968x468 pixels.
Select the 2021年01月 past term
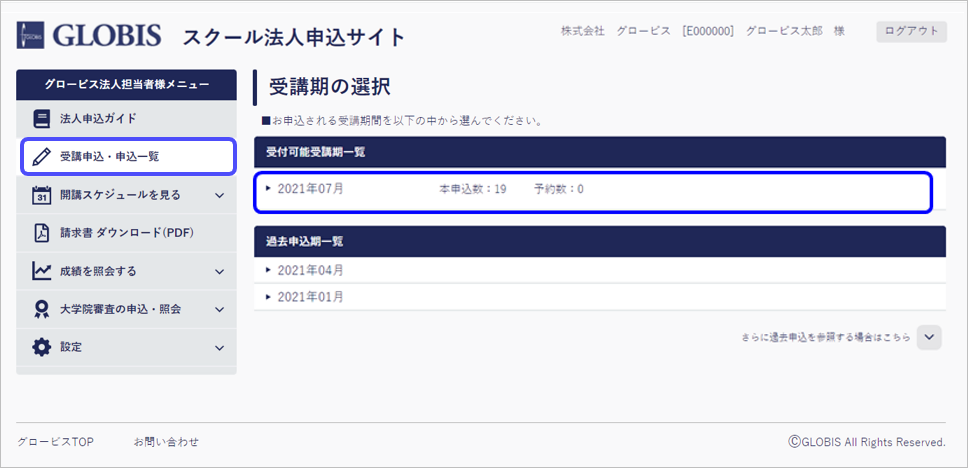[x=311, y=297]
